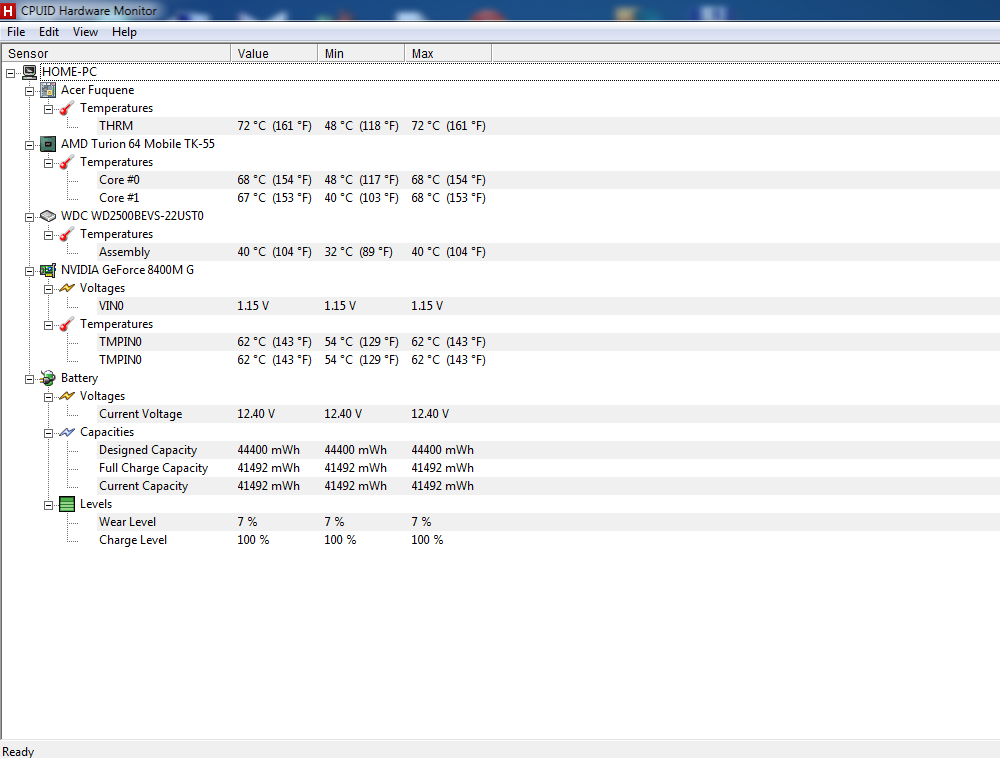Select the HOME-PC tree label

pyautogui.click(x=69, y=72)
